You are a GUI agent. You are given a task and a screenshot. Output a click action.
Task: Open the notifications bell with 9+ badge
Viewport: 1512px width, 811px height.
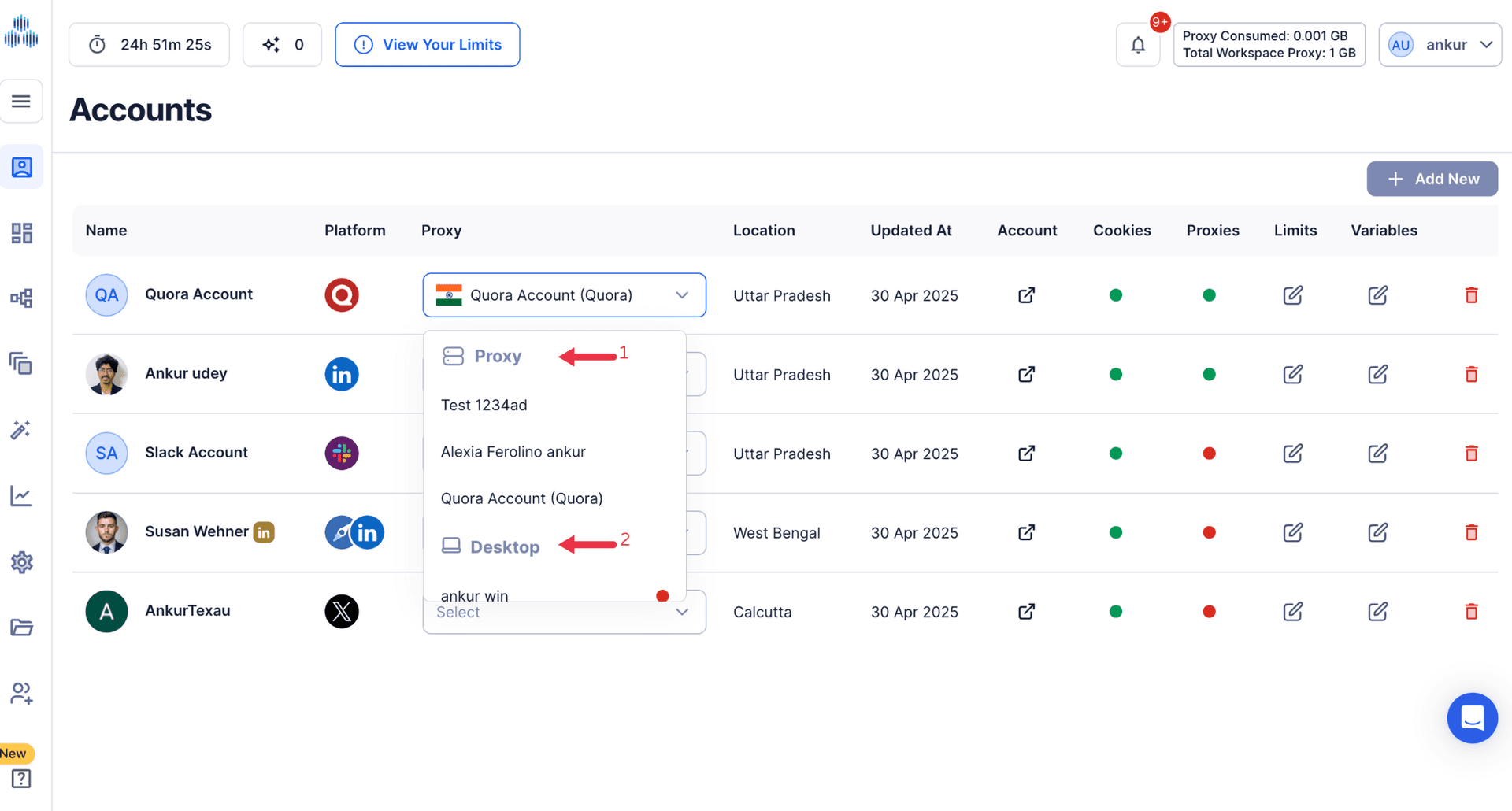click(x=1137, y=45)
